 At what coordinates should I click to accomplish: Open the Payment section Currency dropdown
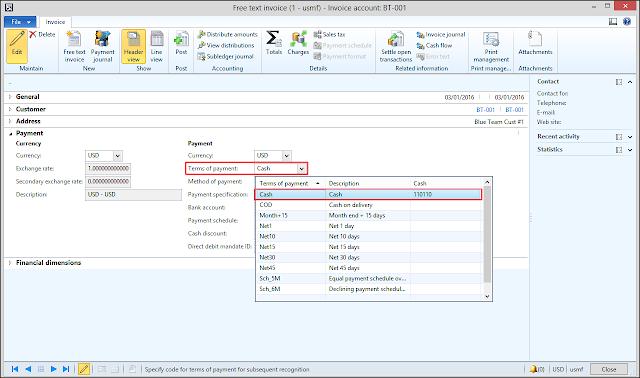click(287, 156)
